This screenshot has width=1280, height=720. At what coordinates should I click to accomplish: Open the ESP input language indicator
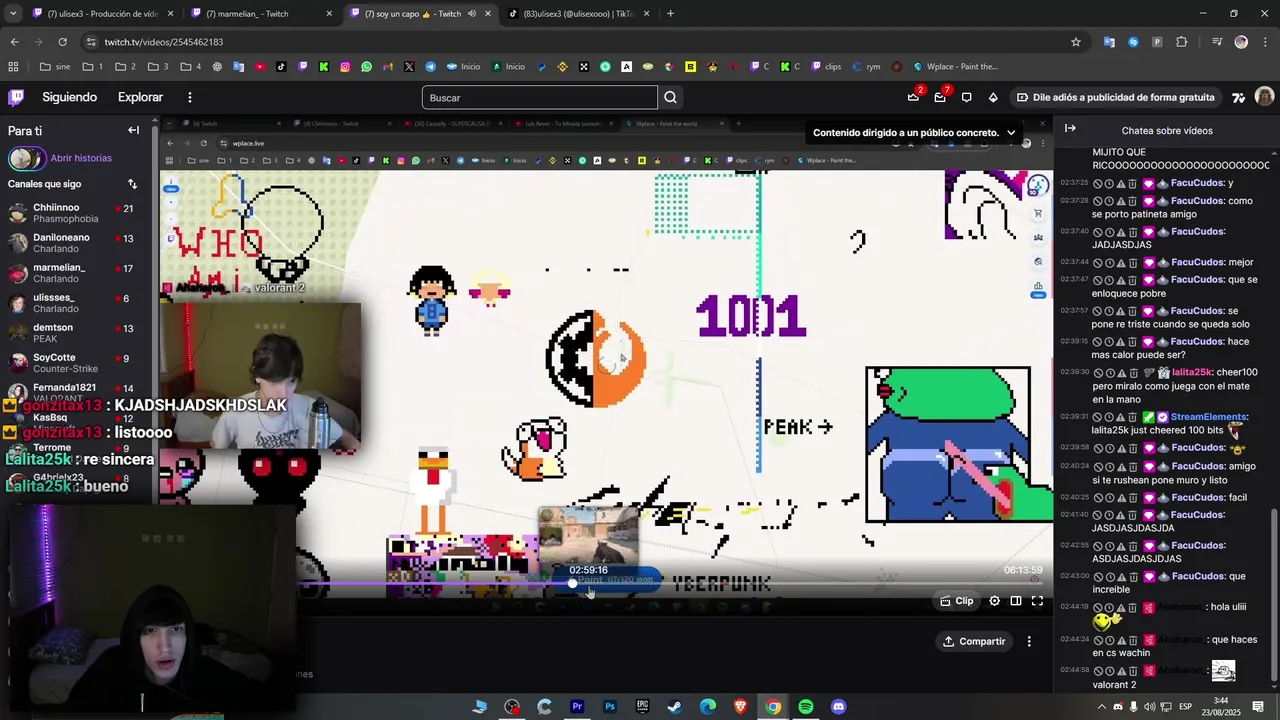pos(1186,707)
